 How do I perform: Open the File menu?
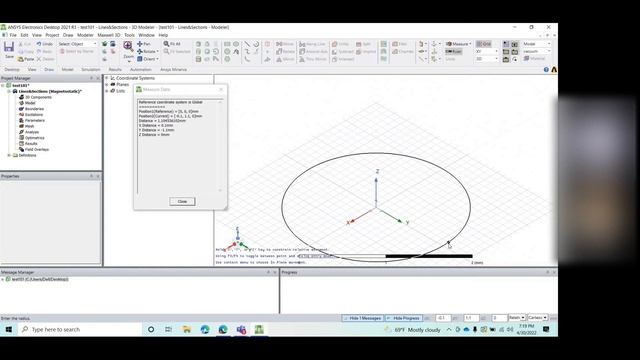coord(13,35)
